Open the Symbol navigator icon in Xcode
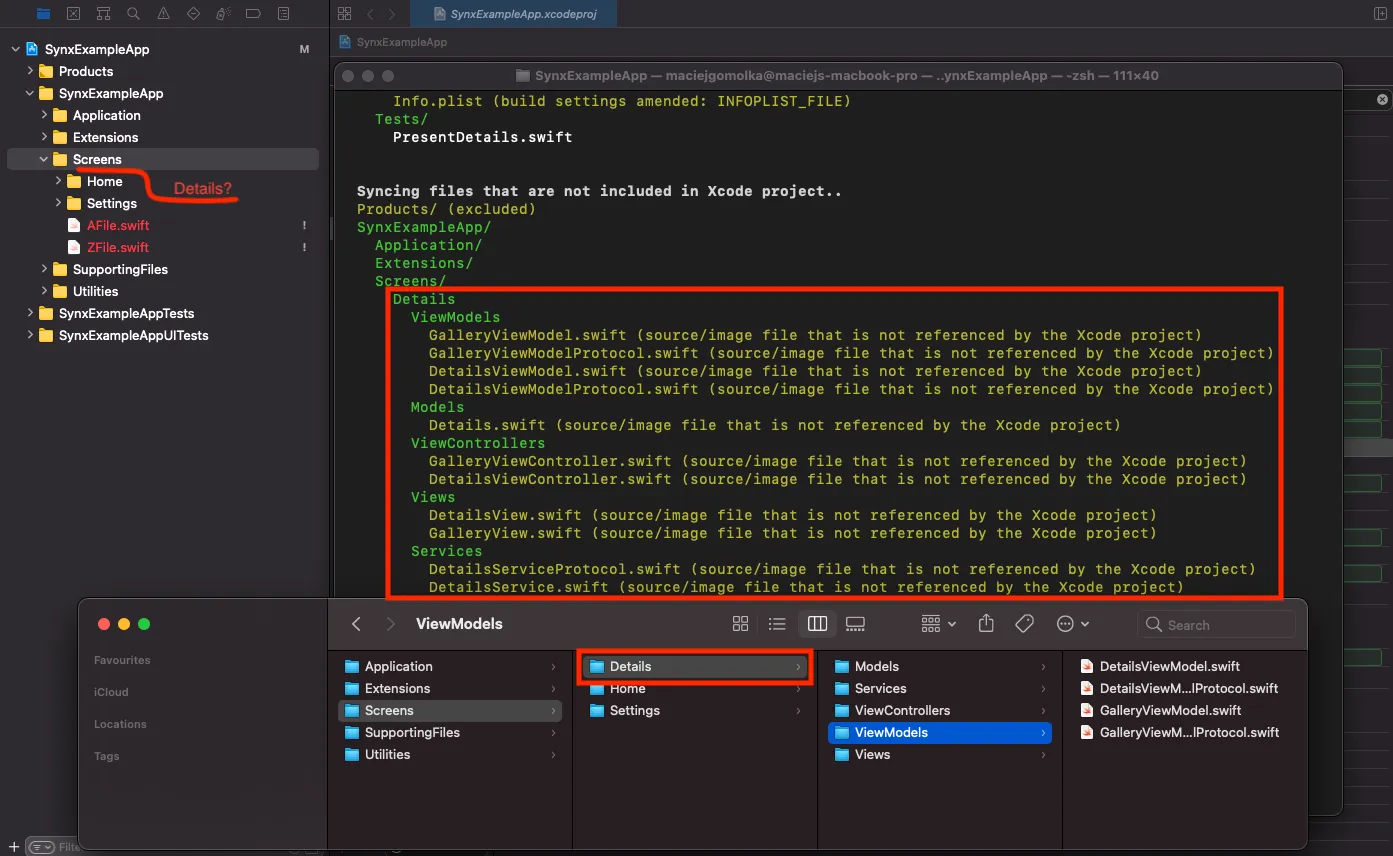 point(103,14)
